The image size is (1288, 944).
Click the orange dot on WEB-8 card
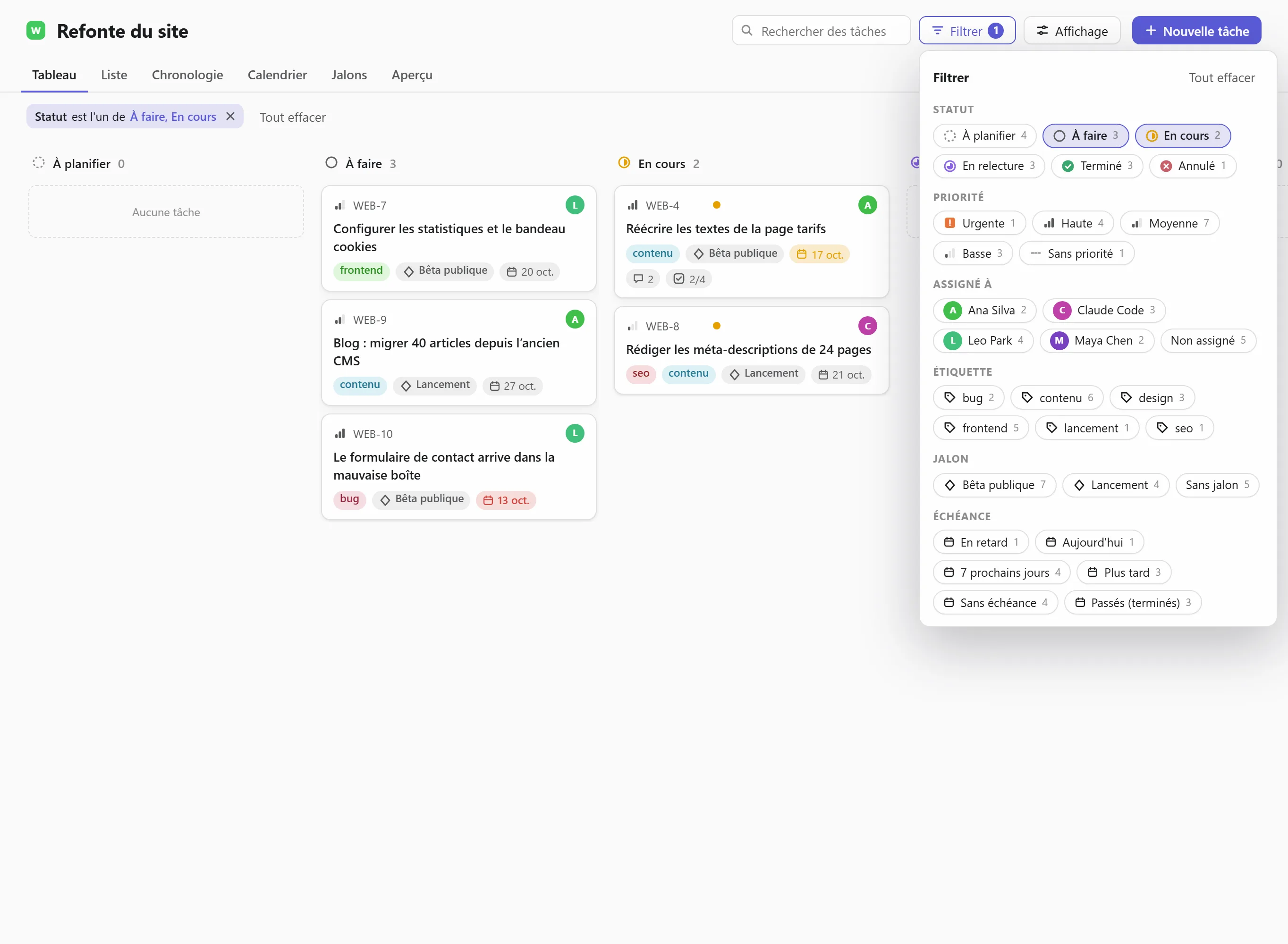click(x=716, y=326)
